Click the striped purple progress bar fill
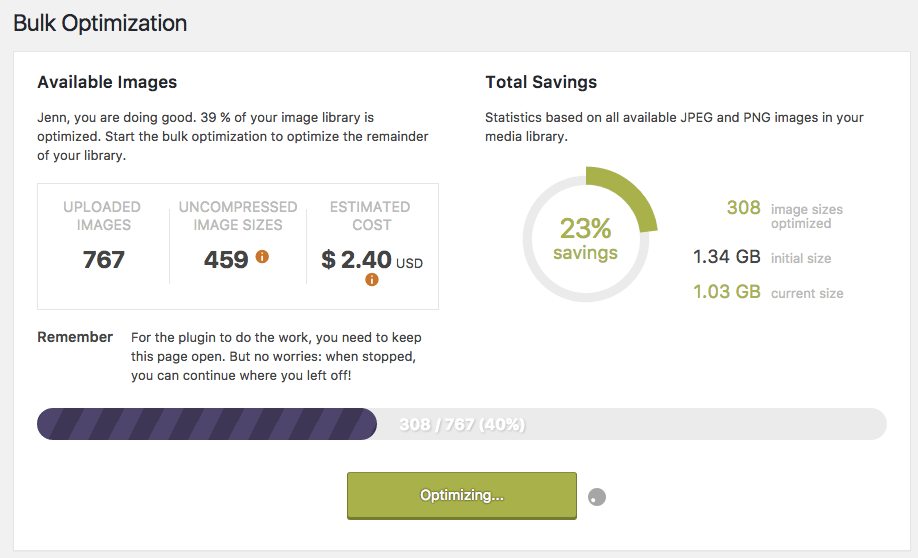Screen dimensions: 918x558 pos(207,424)
